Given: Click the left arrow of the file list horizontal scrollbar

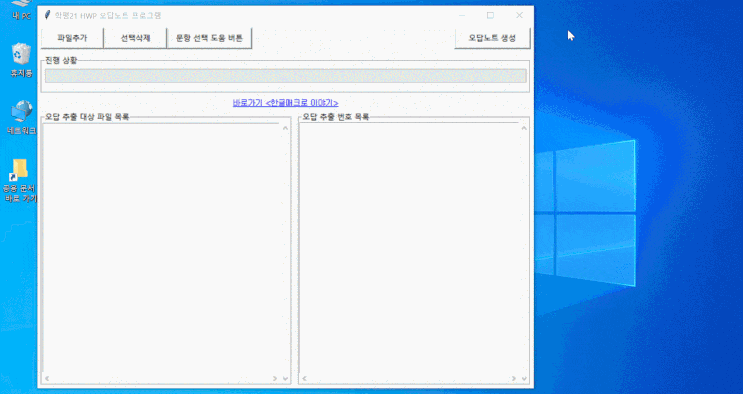Looking at the screenshot, I should click(46, 378).
